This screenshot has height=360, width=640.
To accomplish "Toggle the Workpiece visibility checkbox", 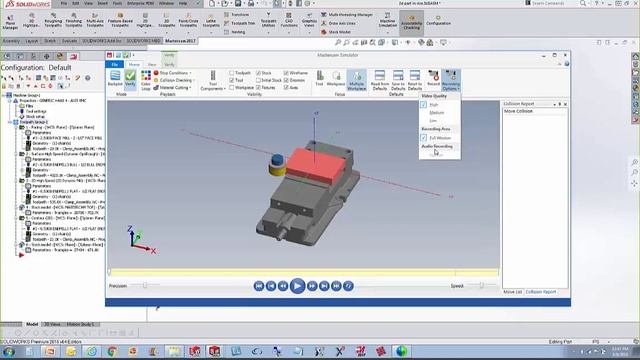I will pyautogui.click(x=231, y=88).
